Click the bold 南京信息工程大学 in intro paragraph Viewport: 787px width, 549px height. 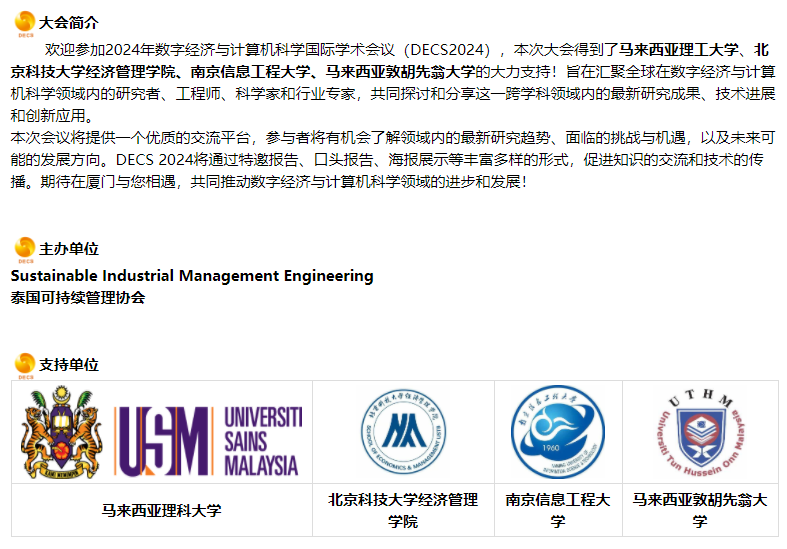pyautogui.click(x=250, y=72)
